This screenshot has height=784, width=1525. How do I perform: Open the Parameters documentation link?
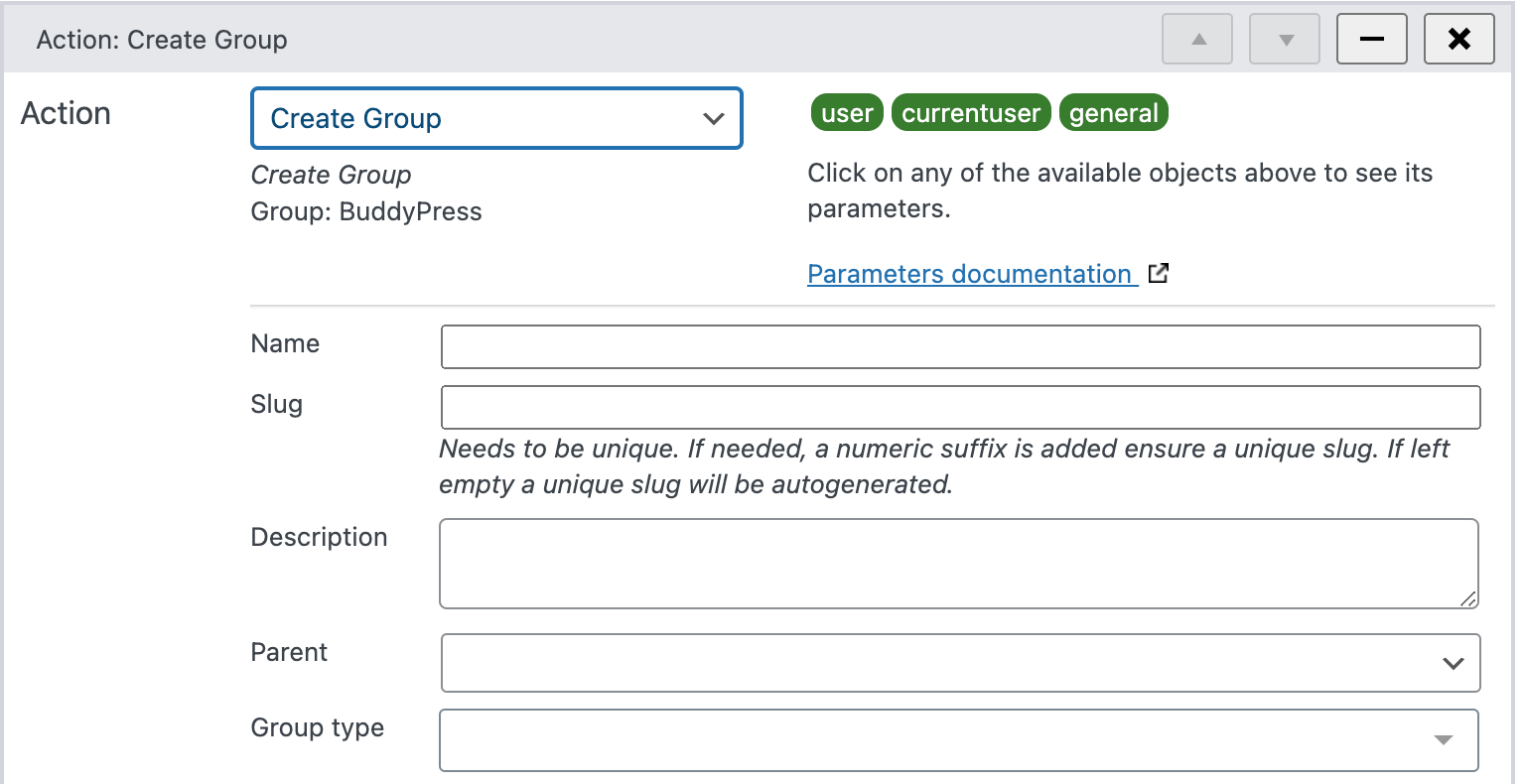click(972, 273)
